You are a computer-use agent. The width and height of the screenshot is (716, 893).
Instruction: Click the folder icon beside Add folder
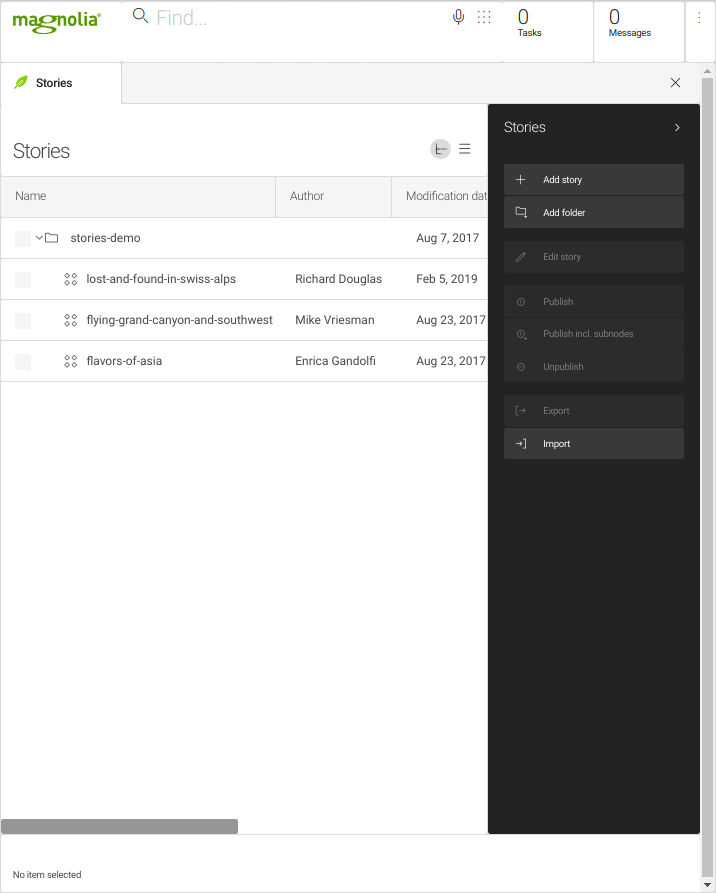[521, 212]
